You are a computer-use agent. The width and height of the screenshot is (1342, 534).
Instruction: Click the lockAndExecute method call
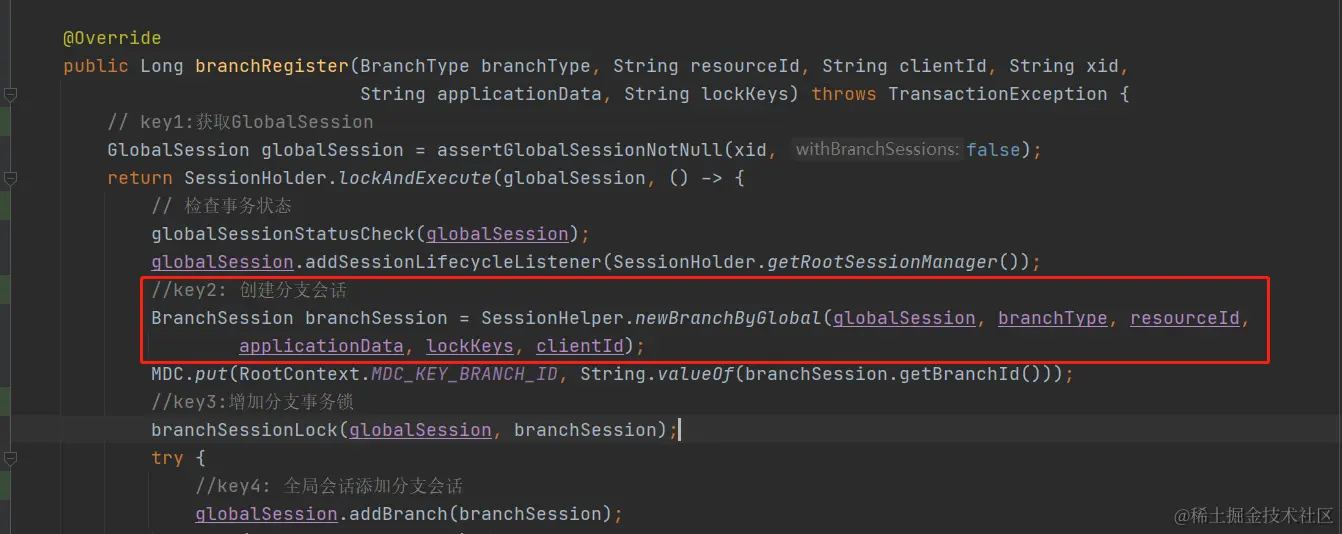(415, 178)
